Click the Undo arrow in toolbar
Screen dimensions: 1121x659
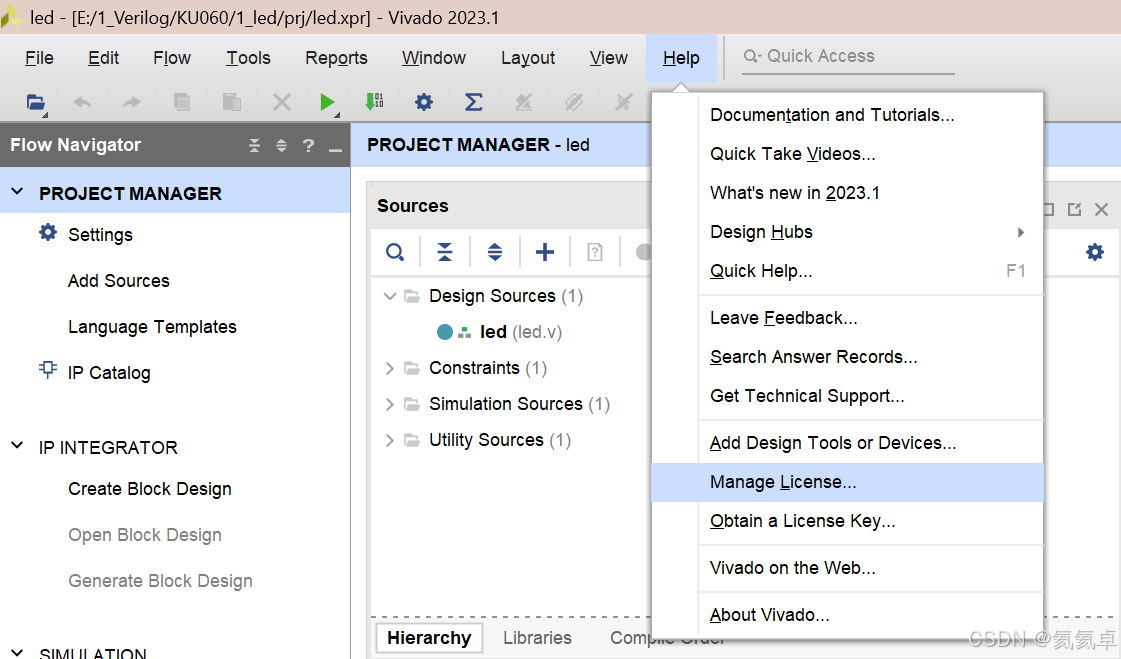(82, 102)
